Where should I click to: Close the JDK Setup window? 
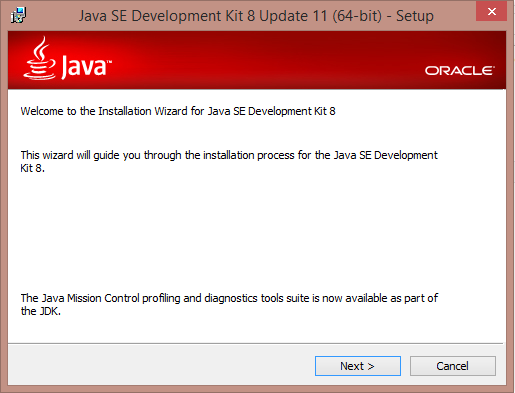click(491, 12)
